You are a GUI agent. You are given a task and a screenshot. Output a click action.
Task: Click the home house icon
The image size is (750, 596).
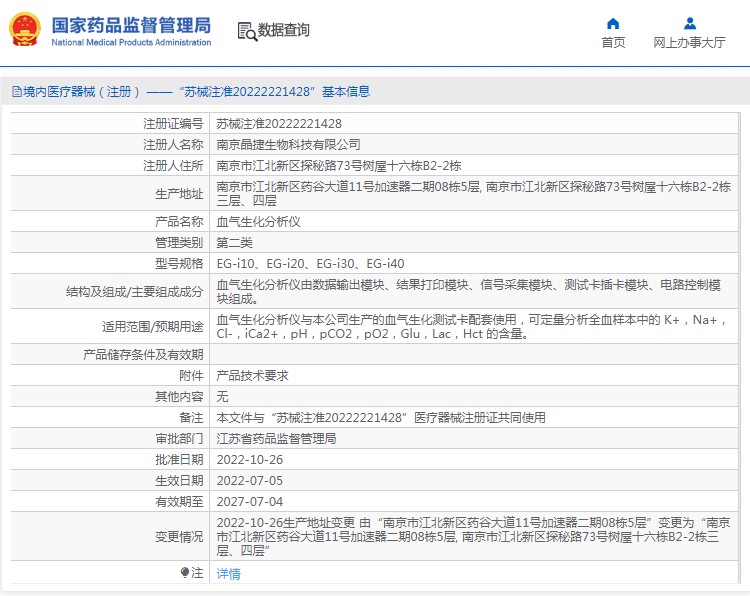click(x=613, y=23)
